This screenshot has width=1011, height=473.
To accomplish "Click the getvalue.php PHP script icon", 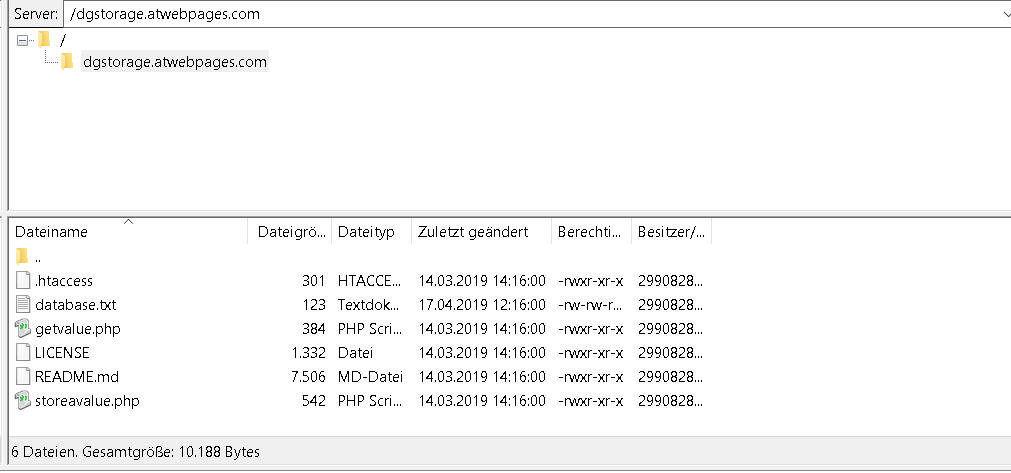I will [x=23, y=329].
